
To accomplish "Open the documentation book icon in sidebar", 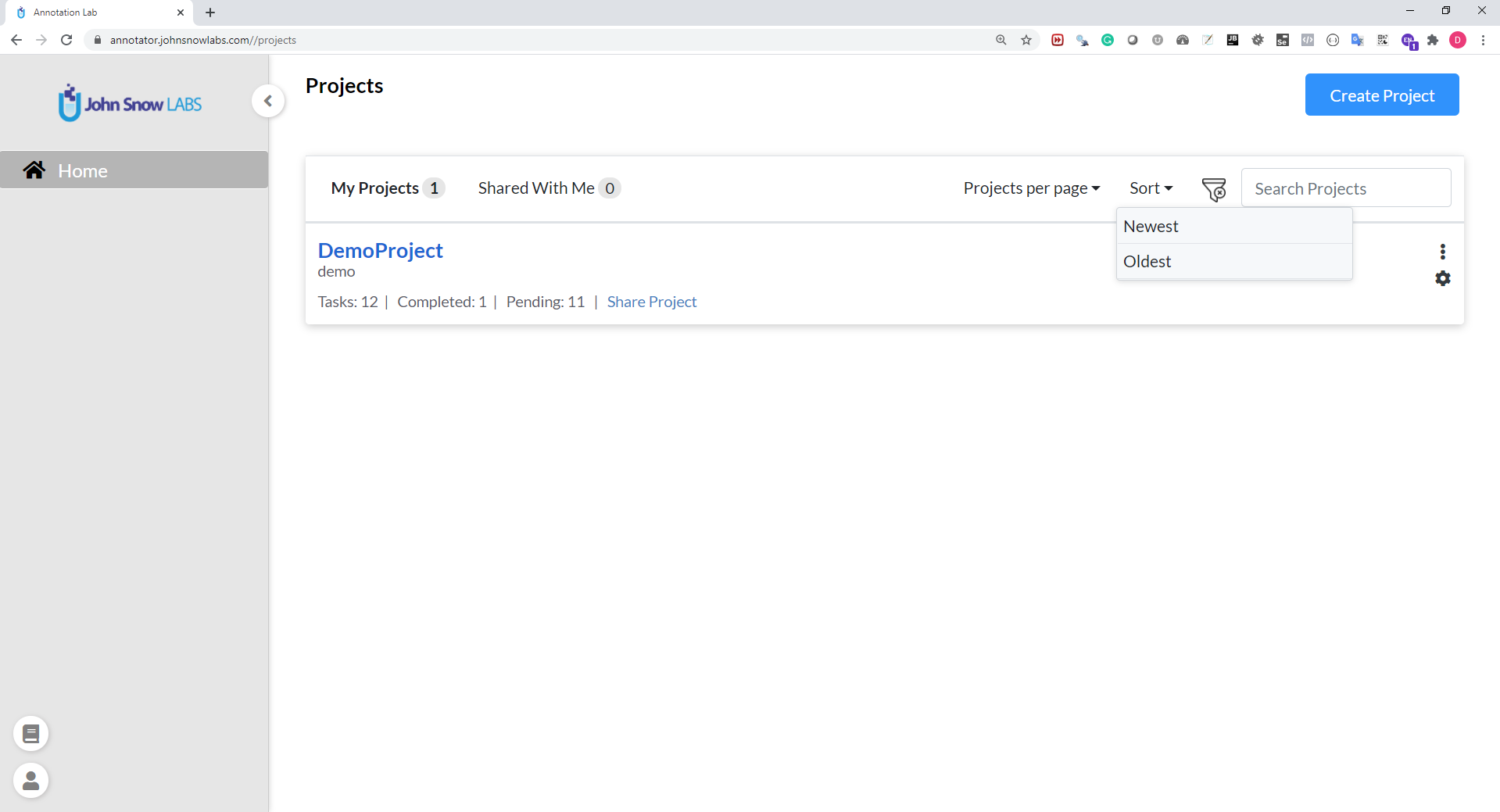I will coord(31,734).
